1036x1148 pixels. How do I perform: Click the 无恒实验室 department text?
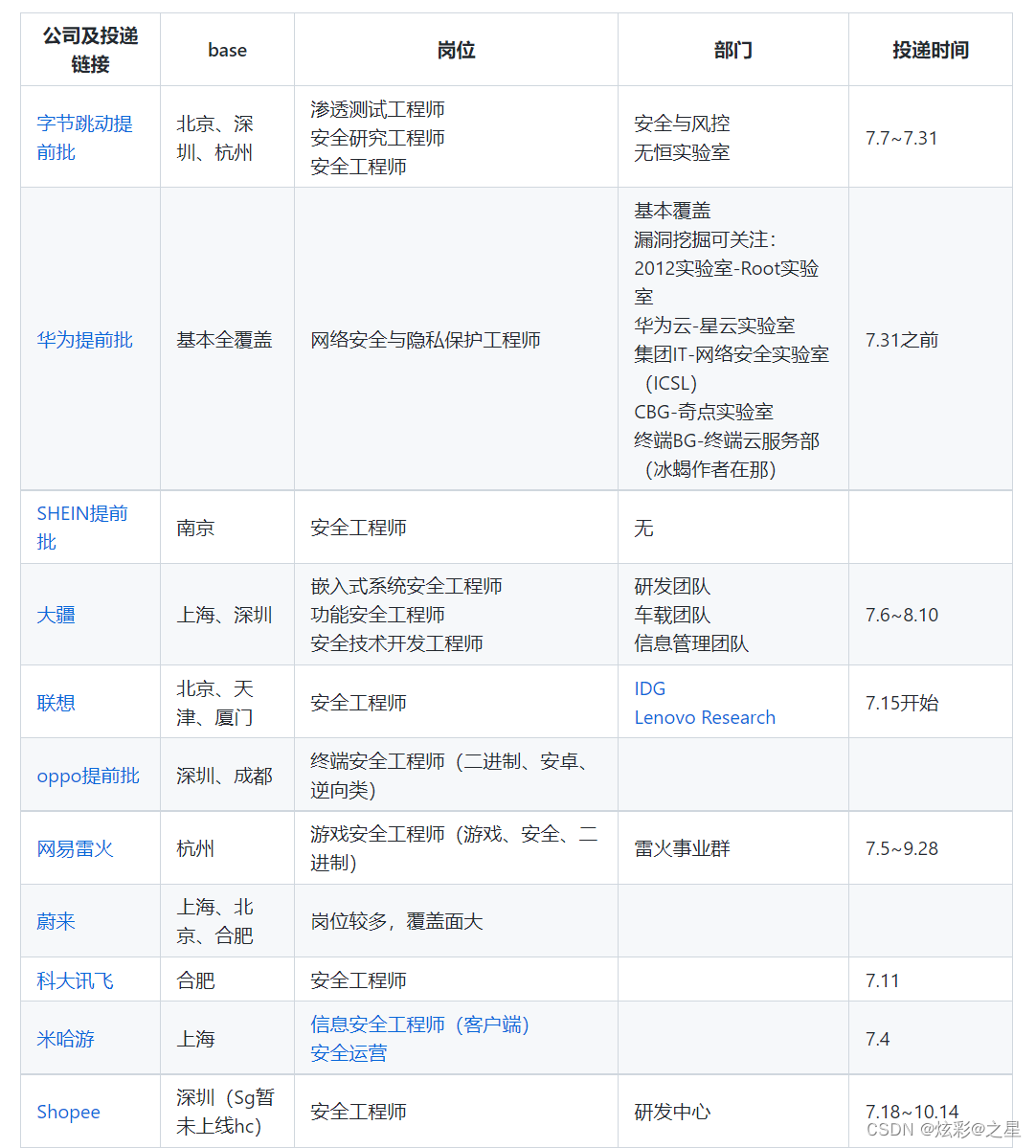coord(682,152)
